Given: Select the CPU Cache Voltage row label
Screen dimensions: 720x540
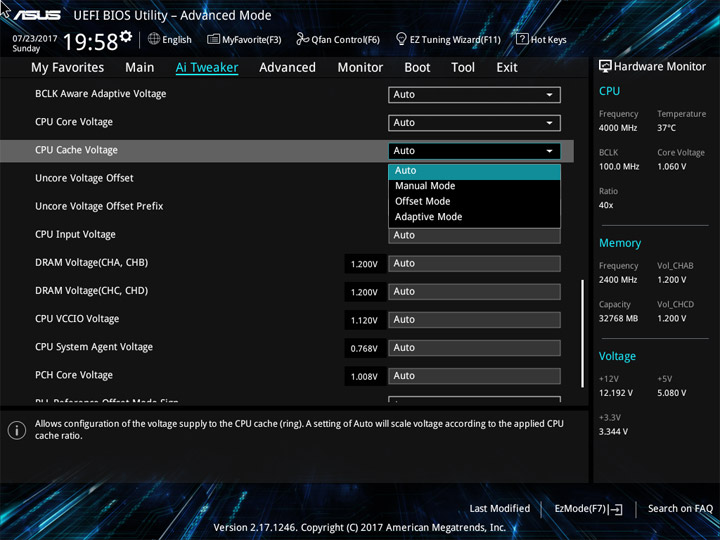Looking at the screenshot, I should [76, 150].
